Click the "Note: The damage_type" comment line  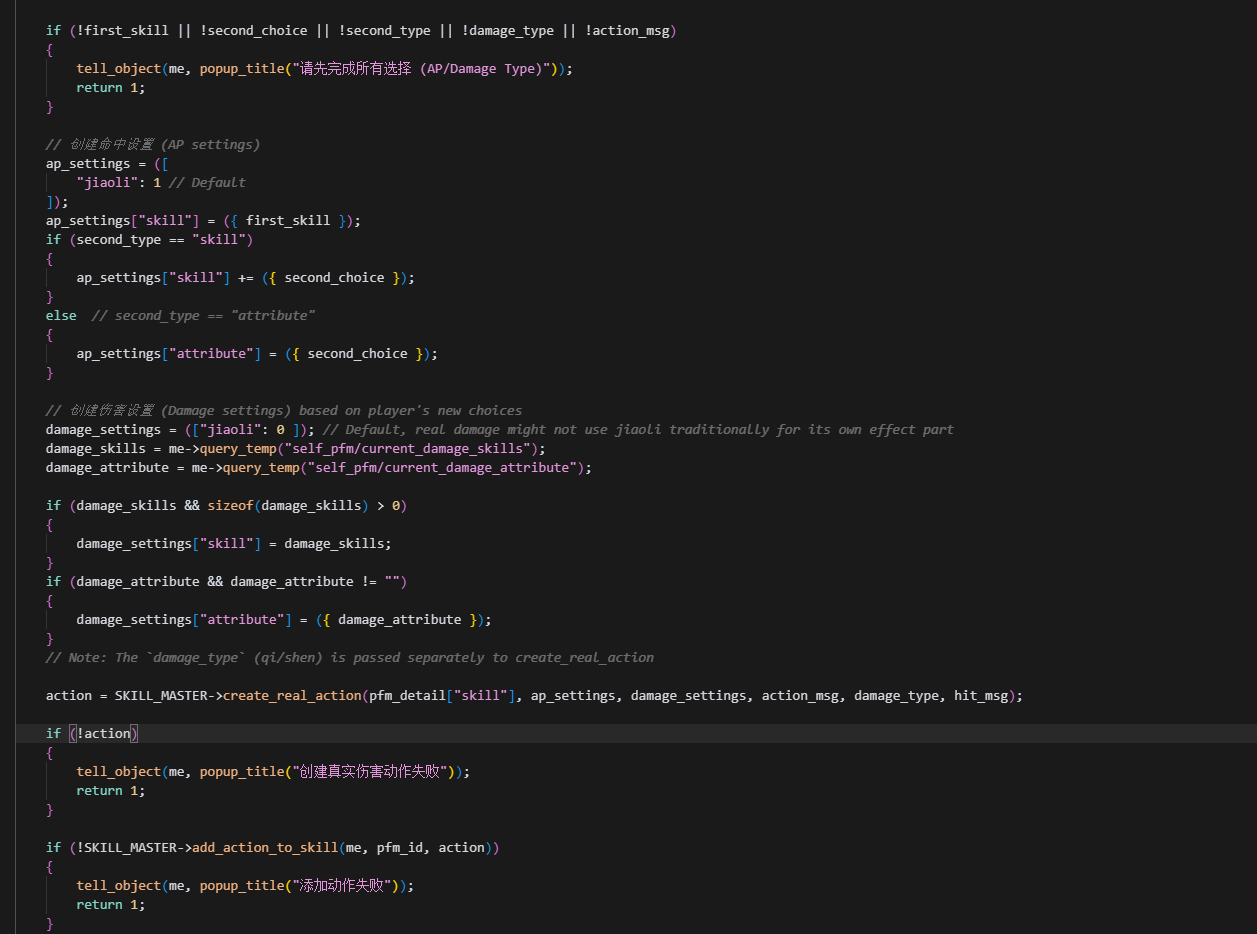[x=350, y=658]
